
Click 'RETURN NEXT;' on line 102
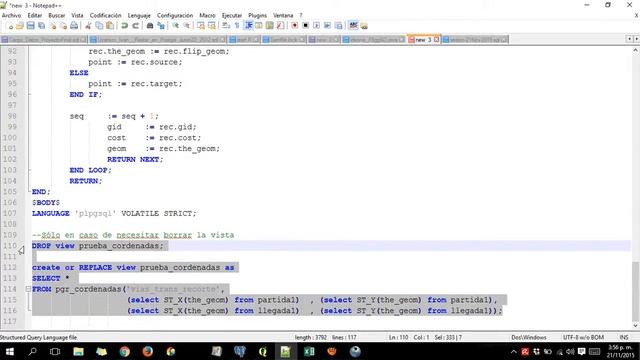[135, 159]
